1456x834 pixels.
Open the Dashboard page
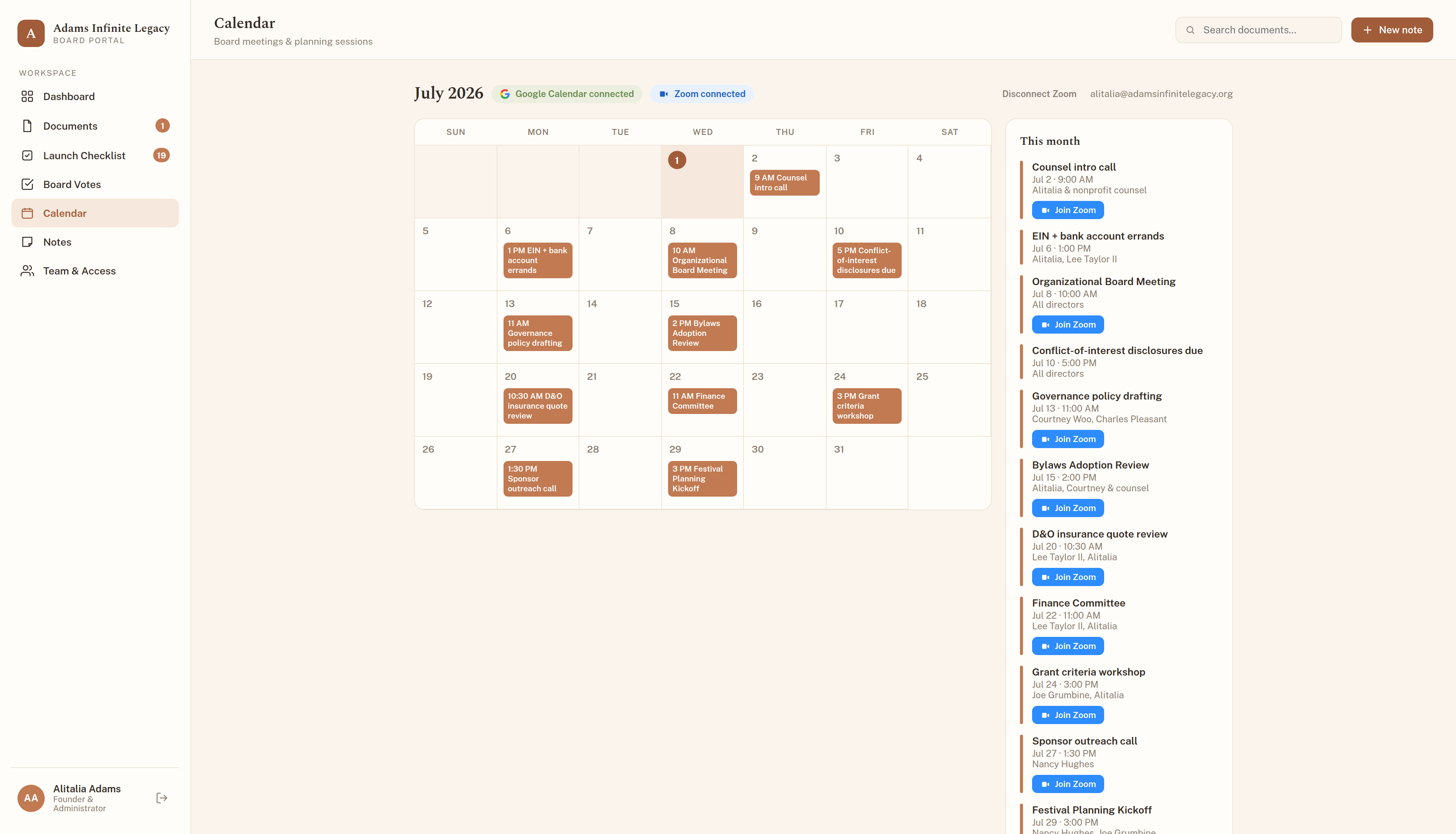coord(95,96)
